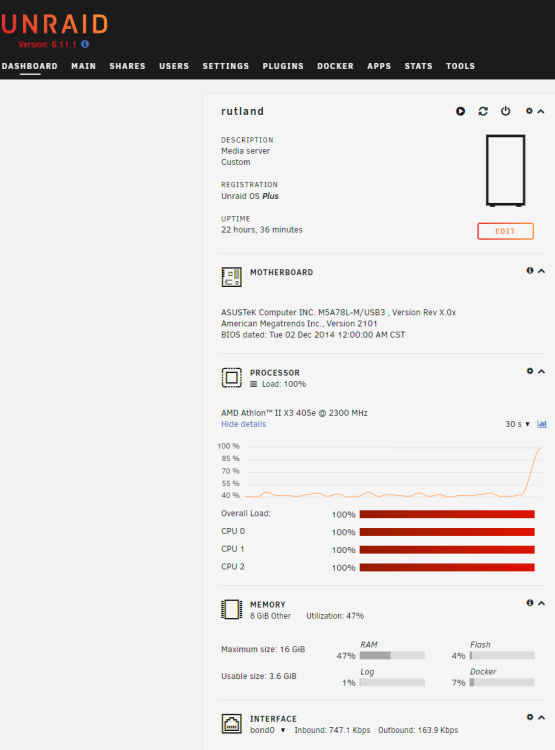Click the Processor chip icon
Screen dimensions: 555x750
click(x=232, y=377)
